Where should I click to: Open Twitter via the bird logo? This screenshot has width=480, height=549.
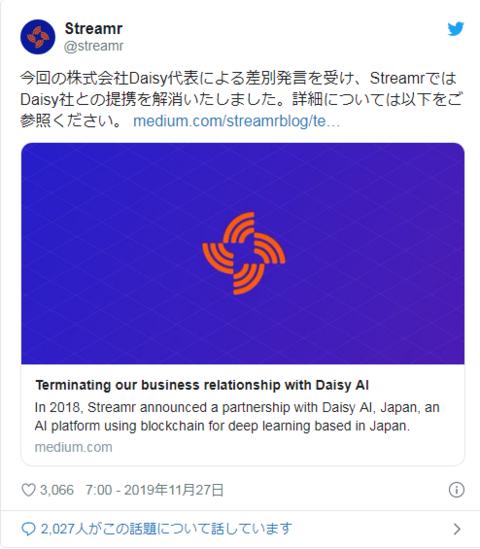(455, 29)
